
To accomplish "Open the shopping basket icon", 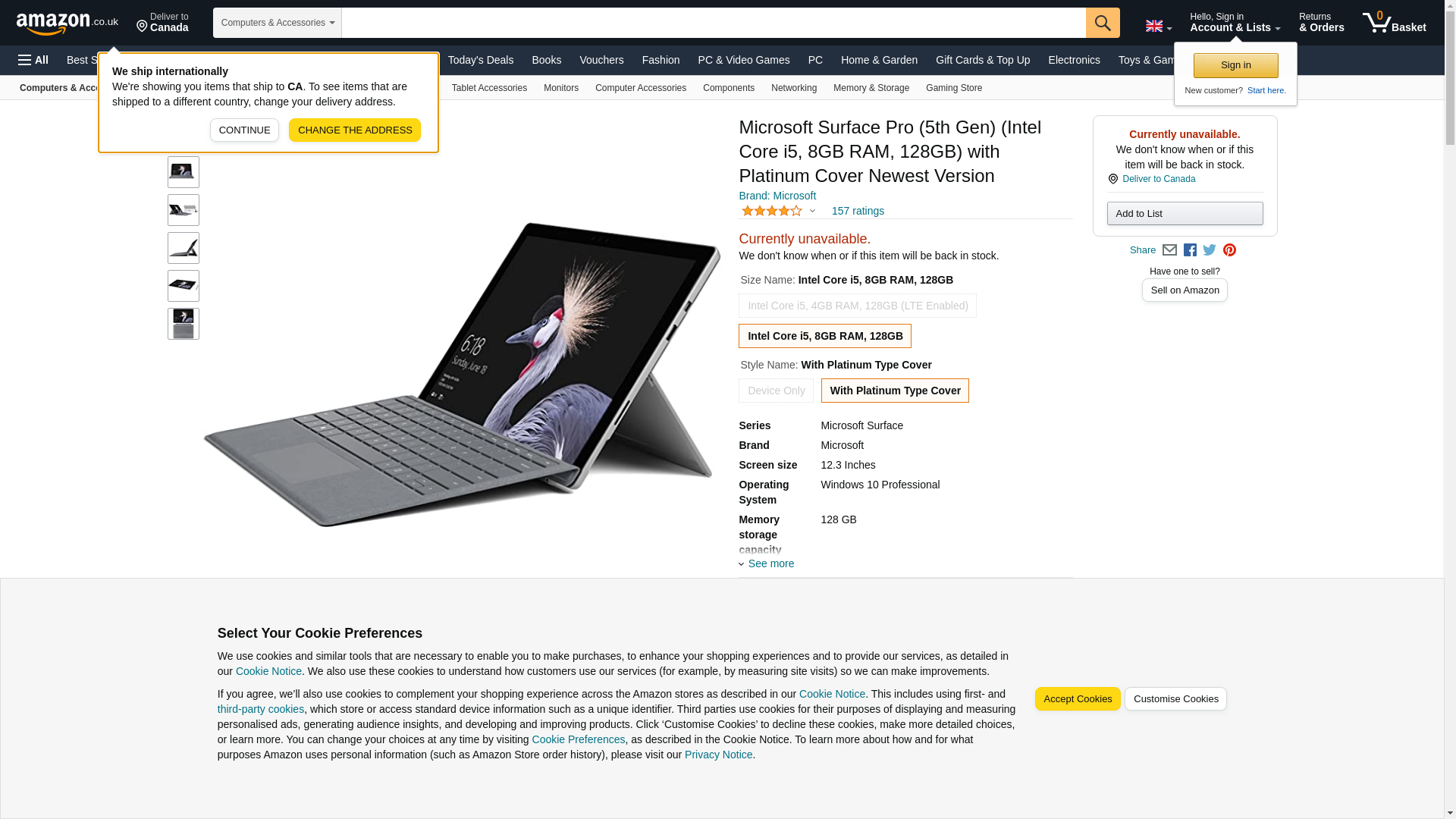I will tap(1394, 23).
